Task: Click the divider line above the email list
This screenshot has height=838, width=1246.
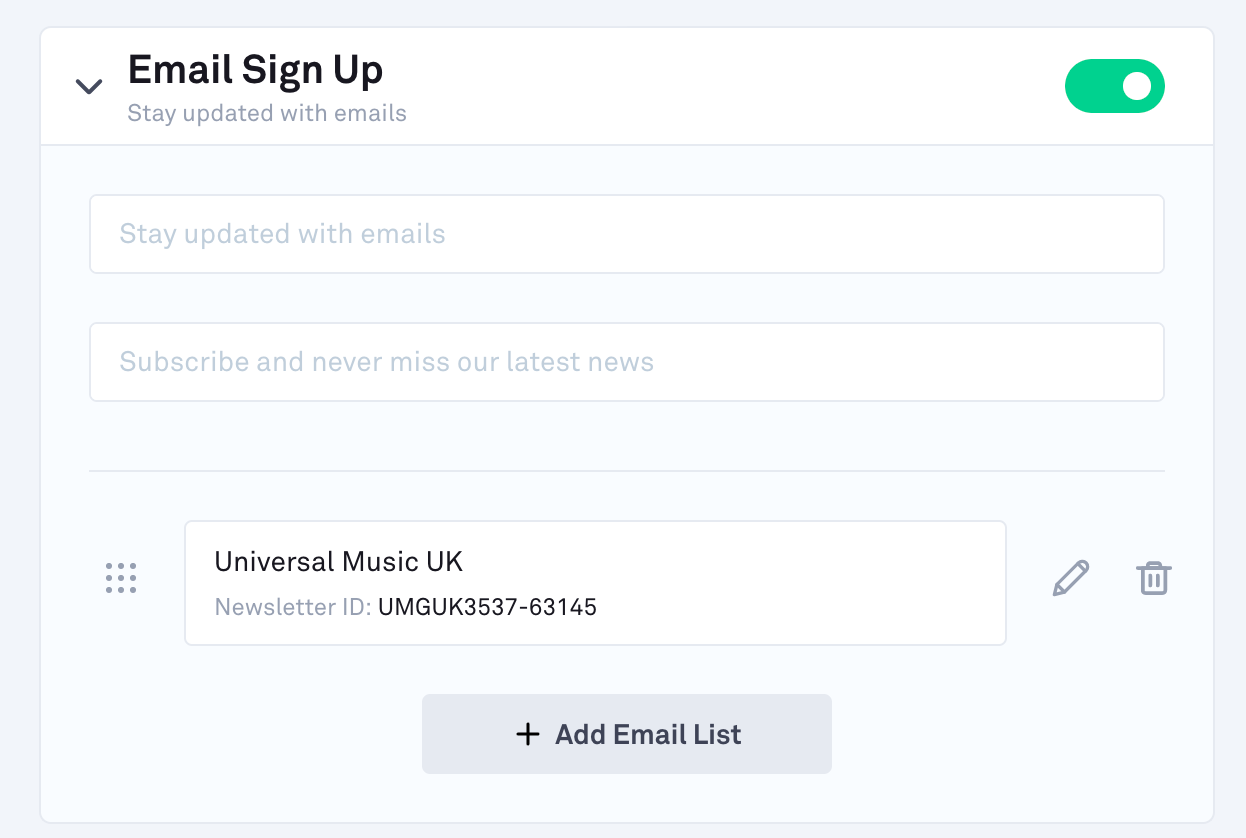Action: [x=626, y=470]
